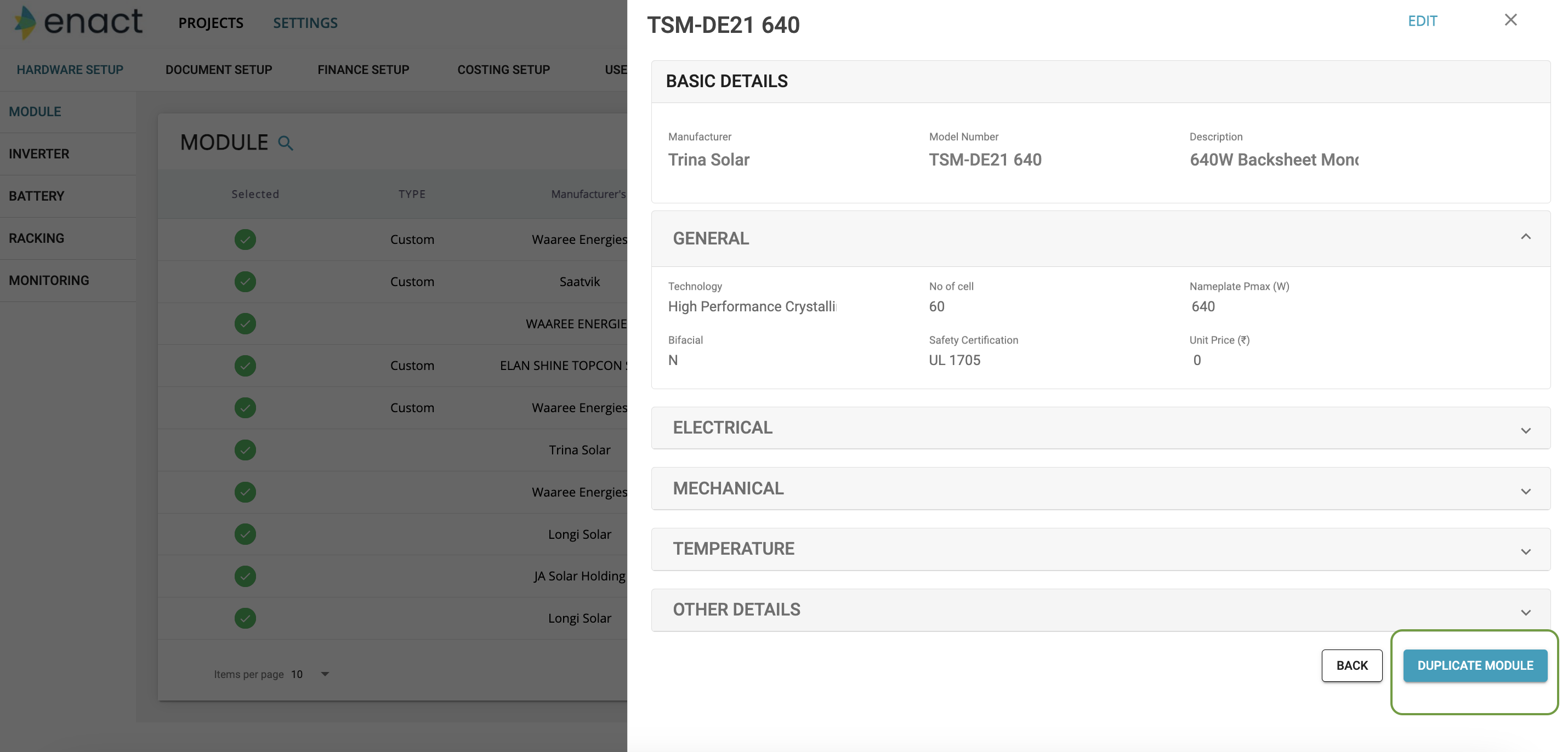Select INVERTER in the hardware sidebar
Screen dimensions: 1568x752
pyautogui.click(x=39, y=154)
